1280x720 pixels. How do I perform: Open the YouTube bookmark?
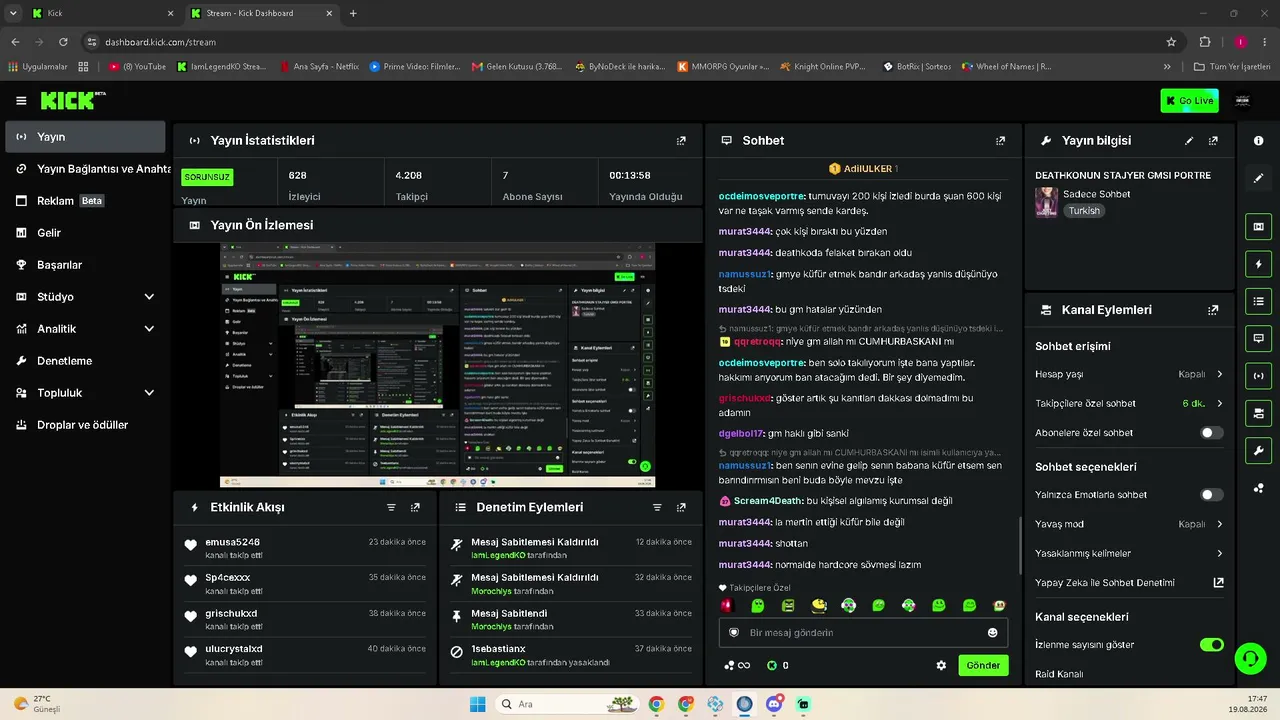(137, 67)
